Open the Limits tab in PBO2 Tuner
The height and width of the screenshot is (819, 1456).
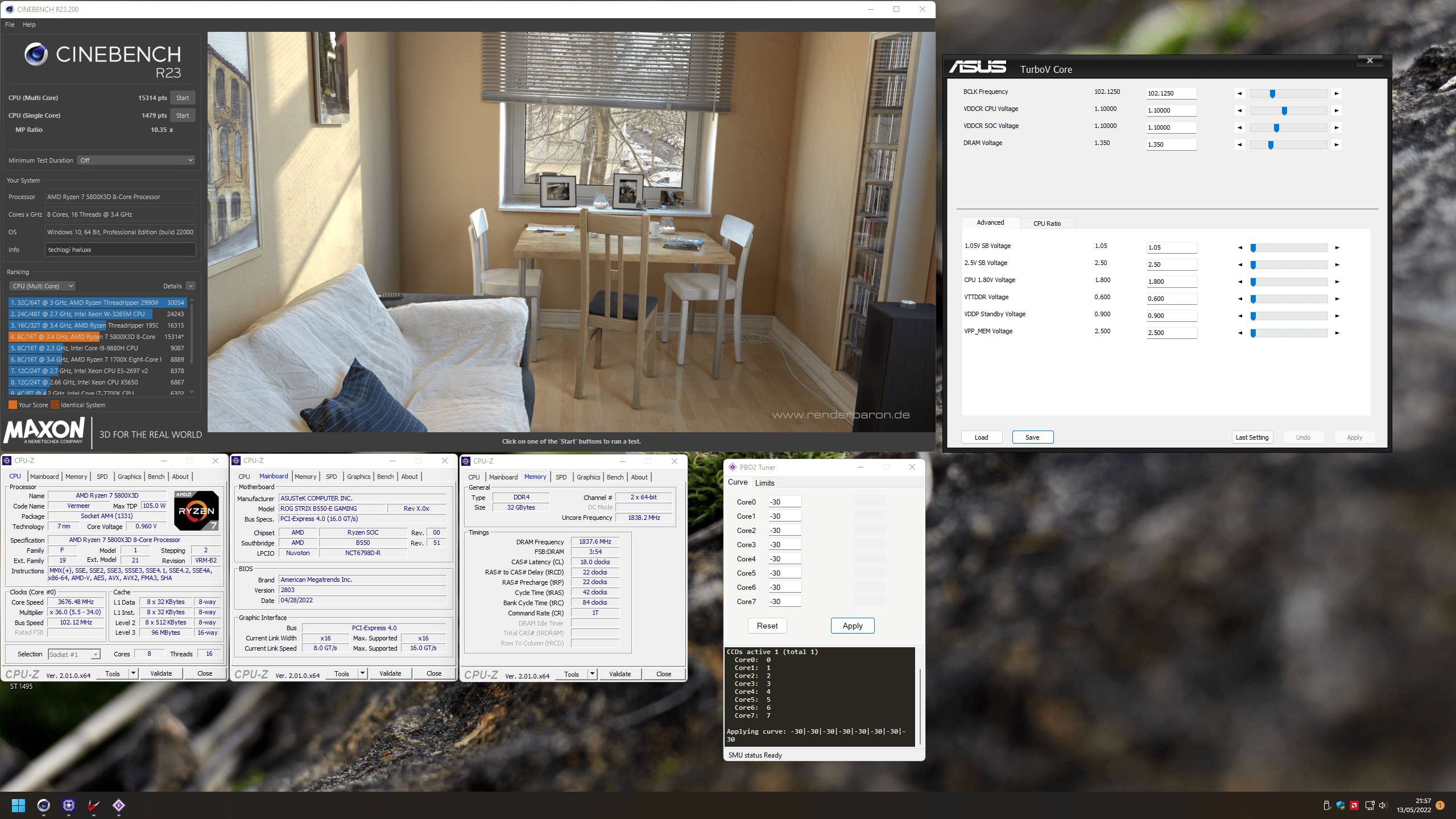pos(764,483)
